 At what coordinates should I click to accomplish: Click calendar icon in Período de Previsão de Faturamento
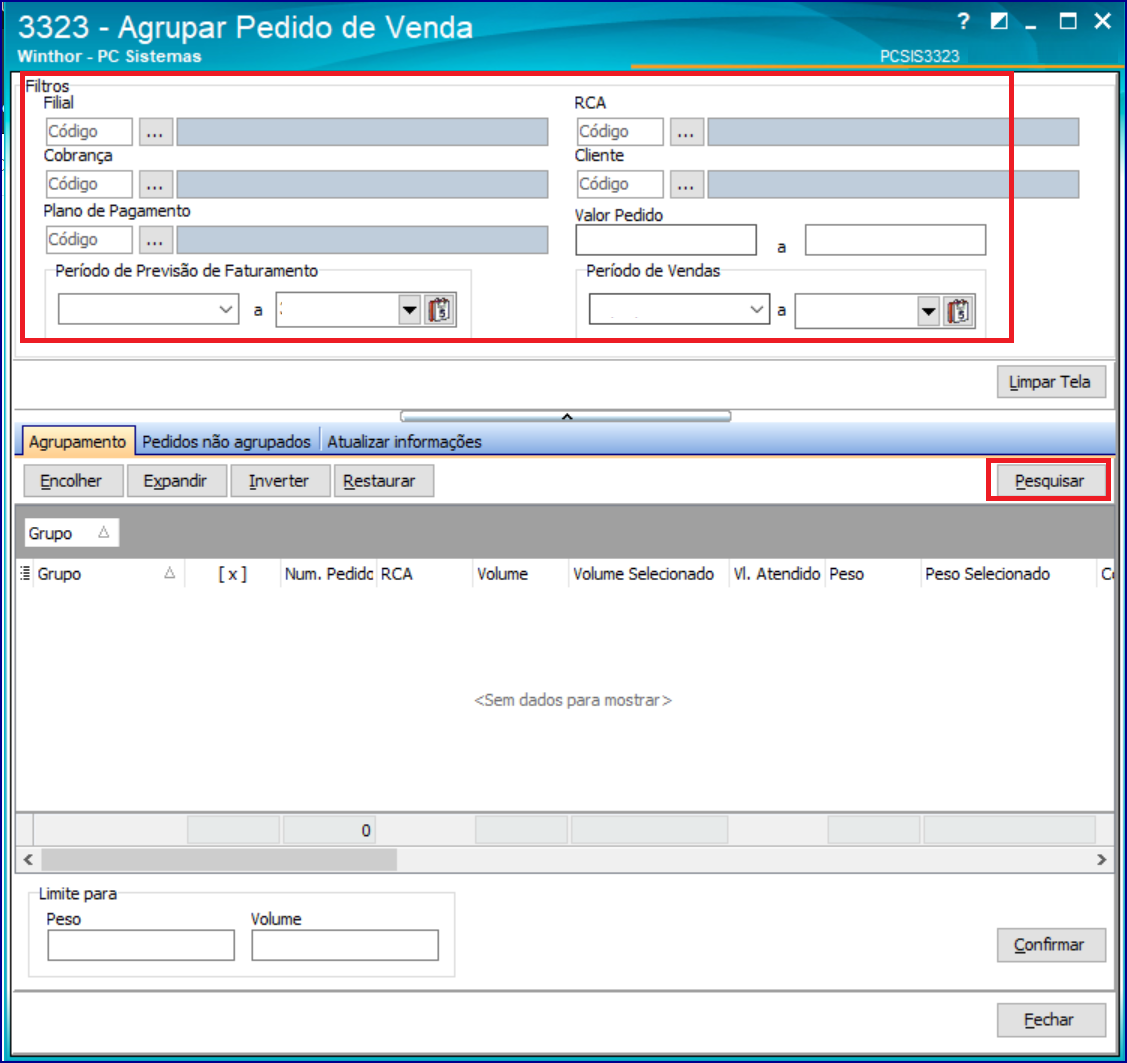(x=440, y=310)
